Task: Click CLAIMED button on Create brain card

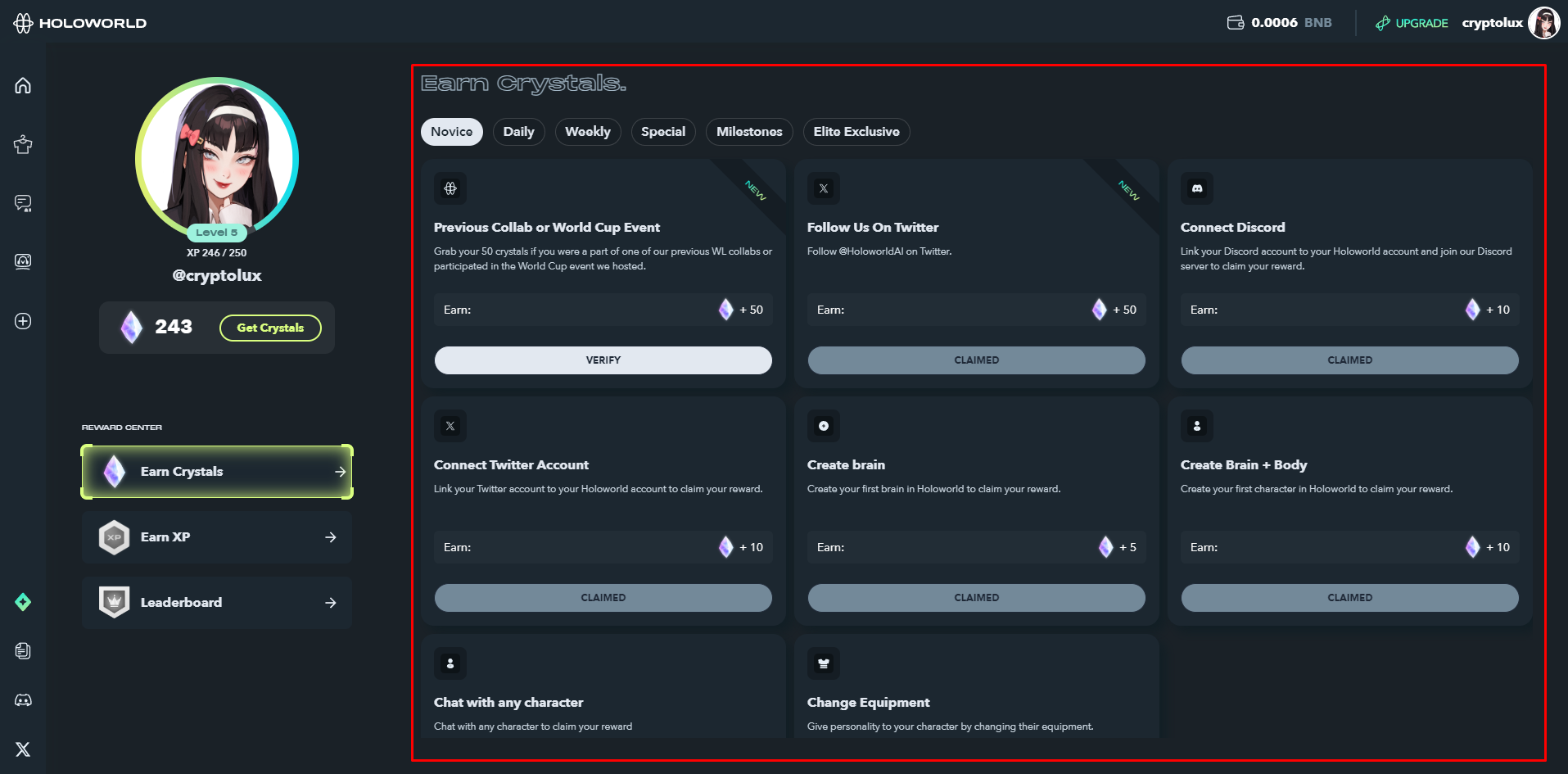Action: tap(977, 598)
